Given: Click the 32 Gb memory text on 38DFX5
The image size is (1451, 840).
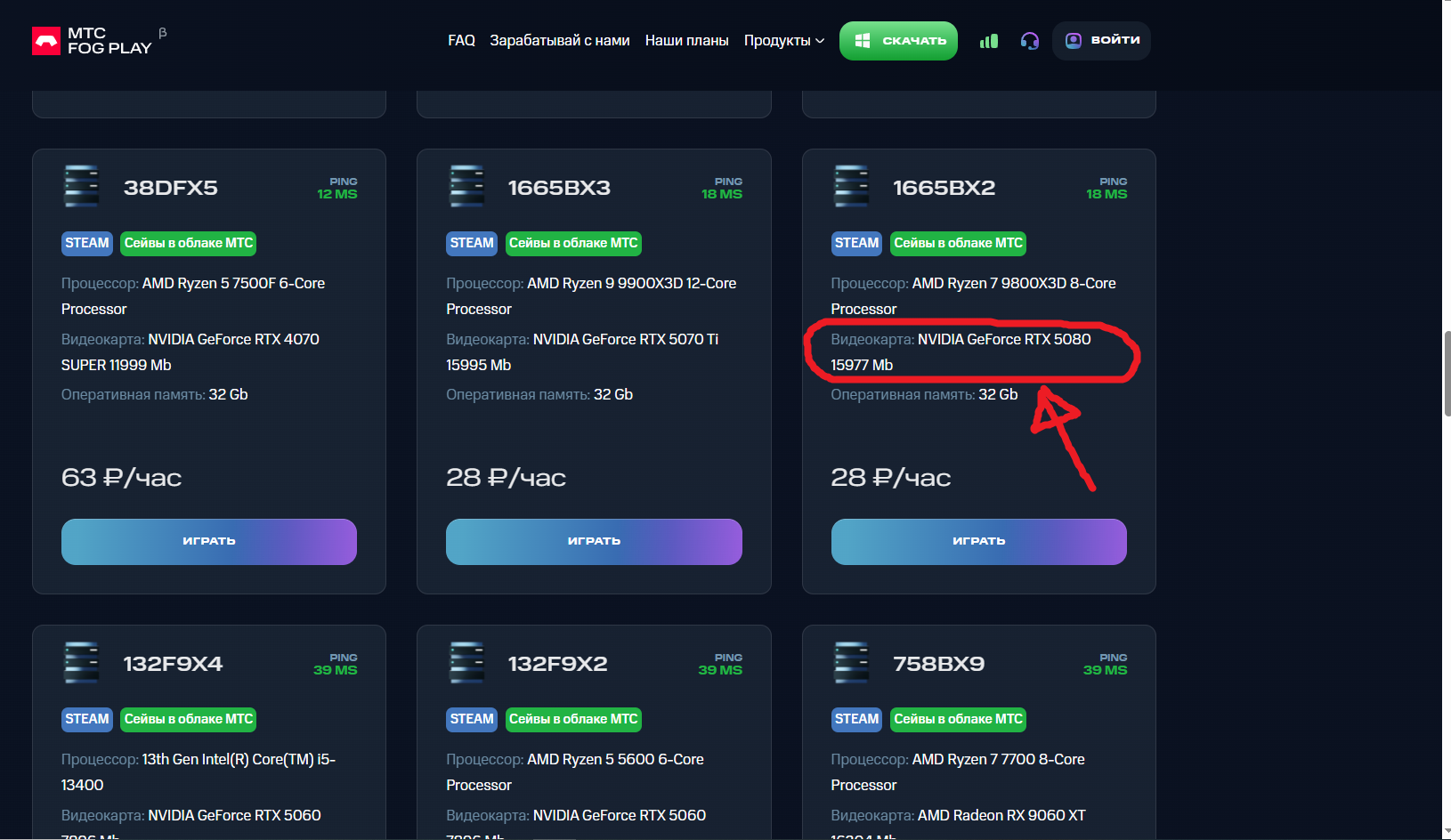Looking at the screenshot, I should tap(228, 394).
